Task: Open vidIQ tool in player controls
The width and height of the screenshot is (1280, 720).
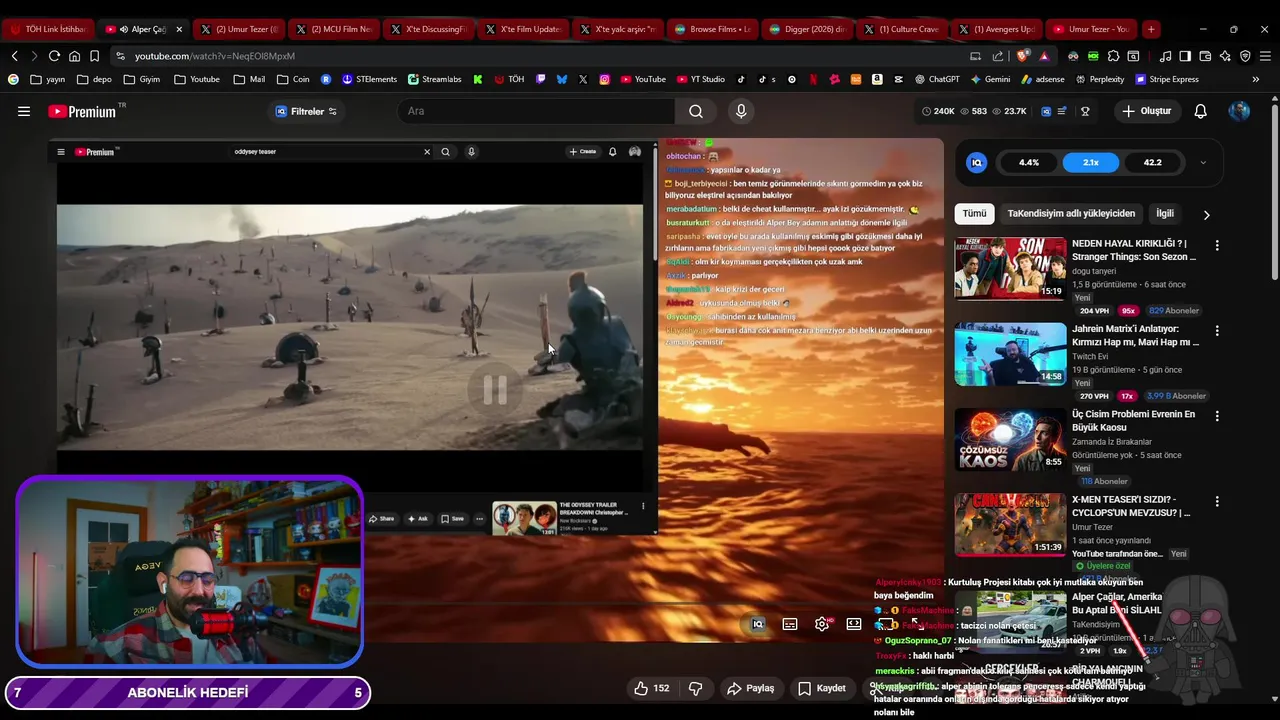Action: coord(758,624)
